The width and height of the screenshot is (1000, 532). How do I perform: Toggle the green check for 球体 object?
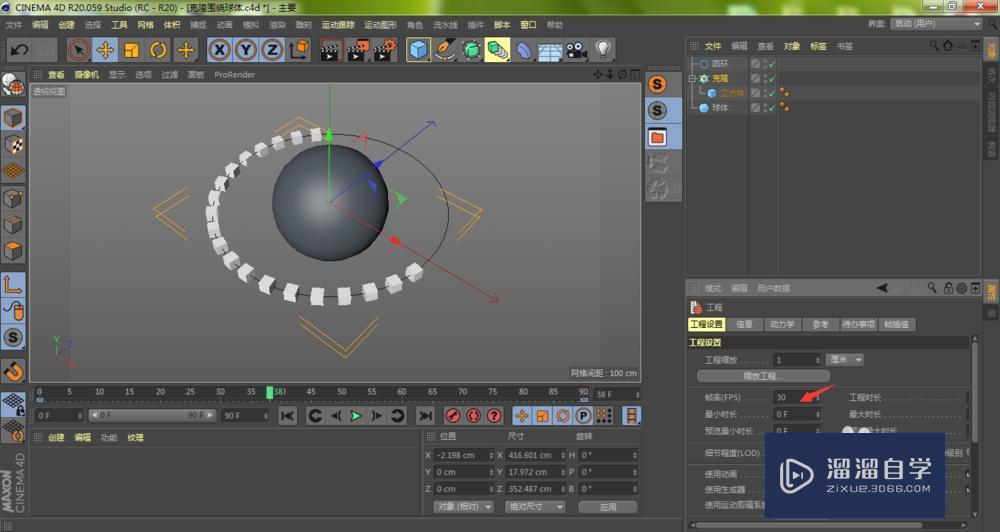(772, 108)
